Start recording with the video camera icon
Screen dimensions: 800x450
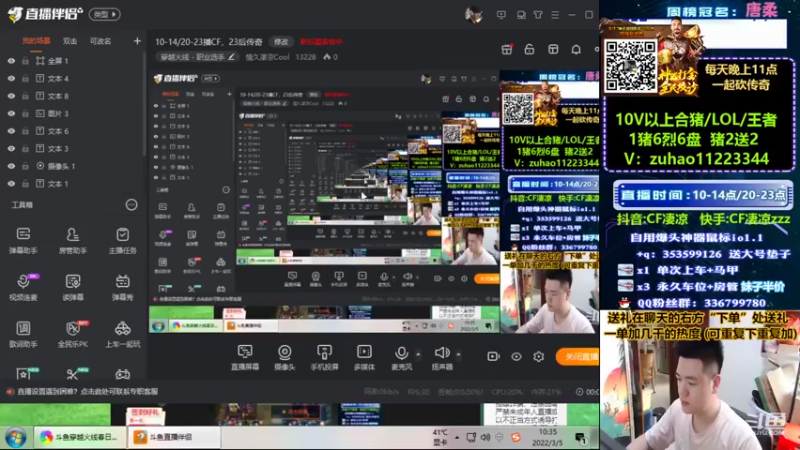(x=493, y=356)
